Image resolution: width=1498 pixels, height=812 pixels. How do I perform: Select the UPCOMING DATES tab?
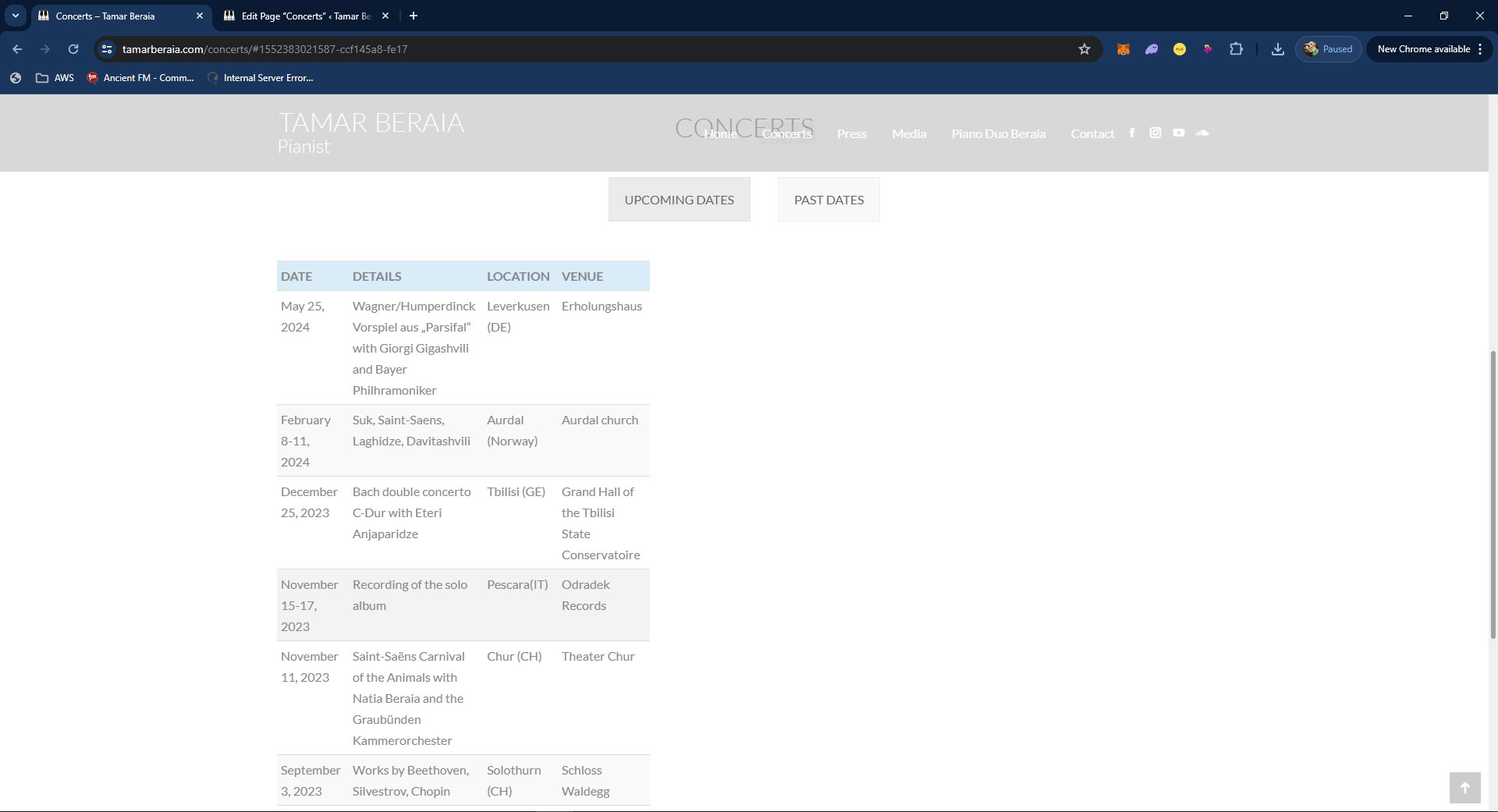[x=680, y=200]
